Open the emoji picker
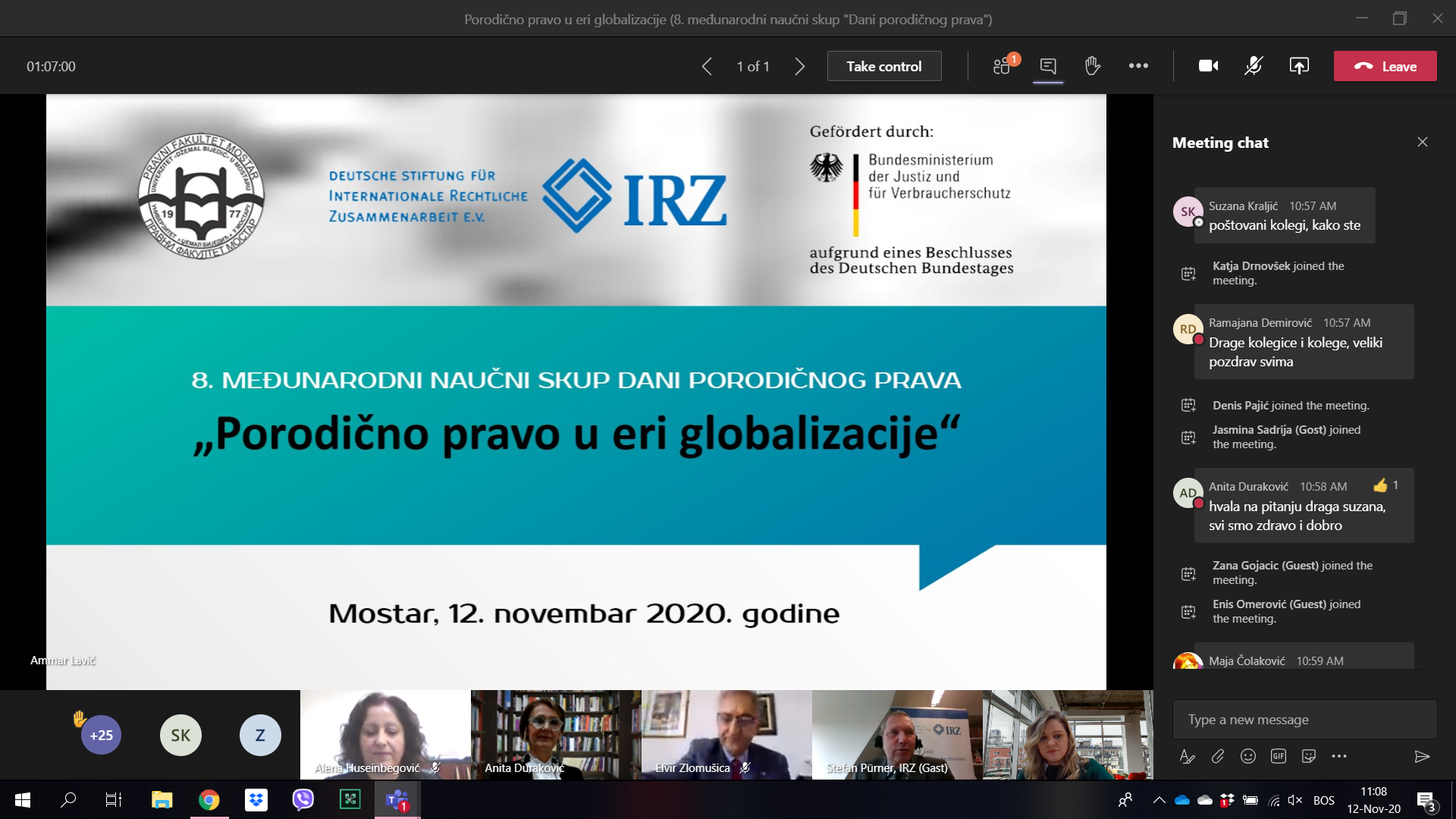 [x=1248, y=756]
